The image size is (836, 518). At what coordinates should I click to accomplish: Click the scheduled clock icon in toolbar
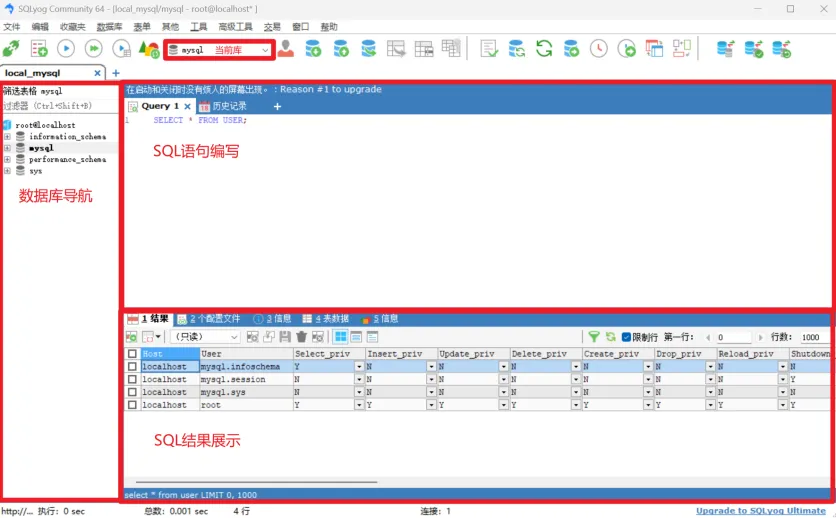599,49
